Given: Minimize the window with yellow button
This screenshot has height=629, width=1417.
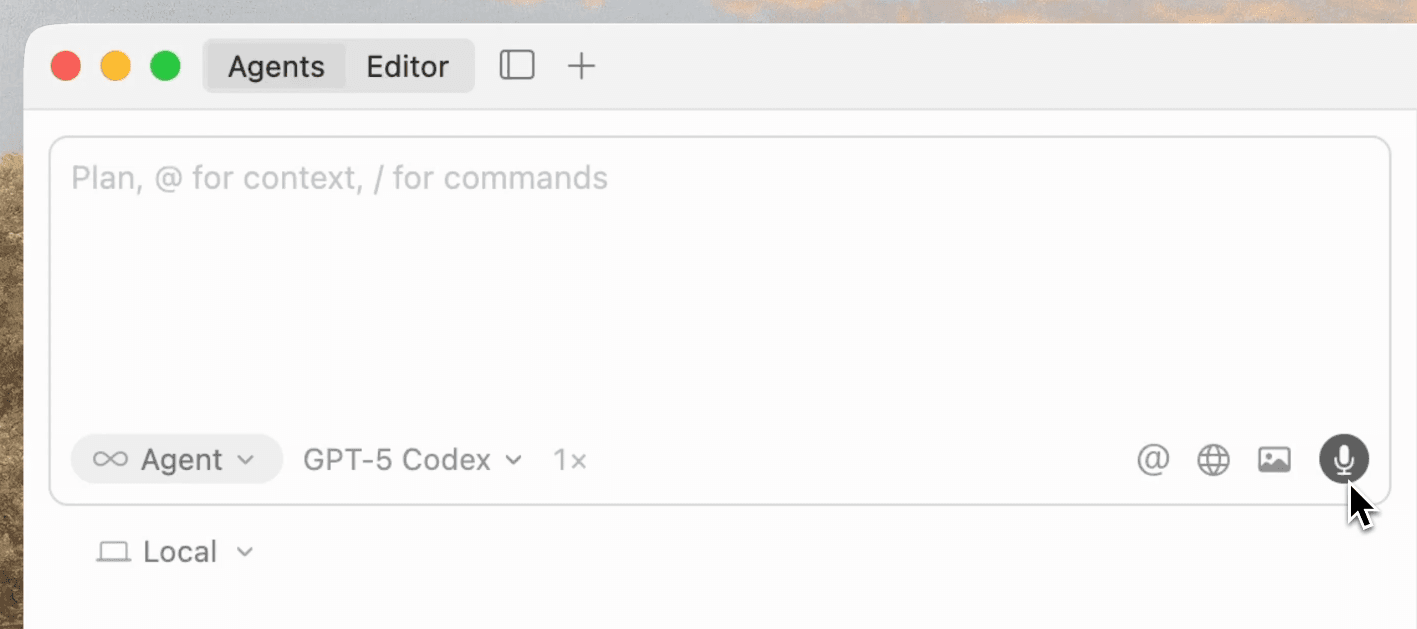Looking at the screenshot, I should (x=116, y=67).
